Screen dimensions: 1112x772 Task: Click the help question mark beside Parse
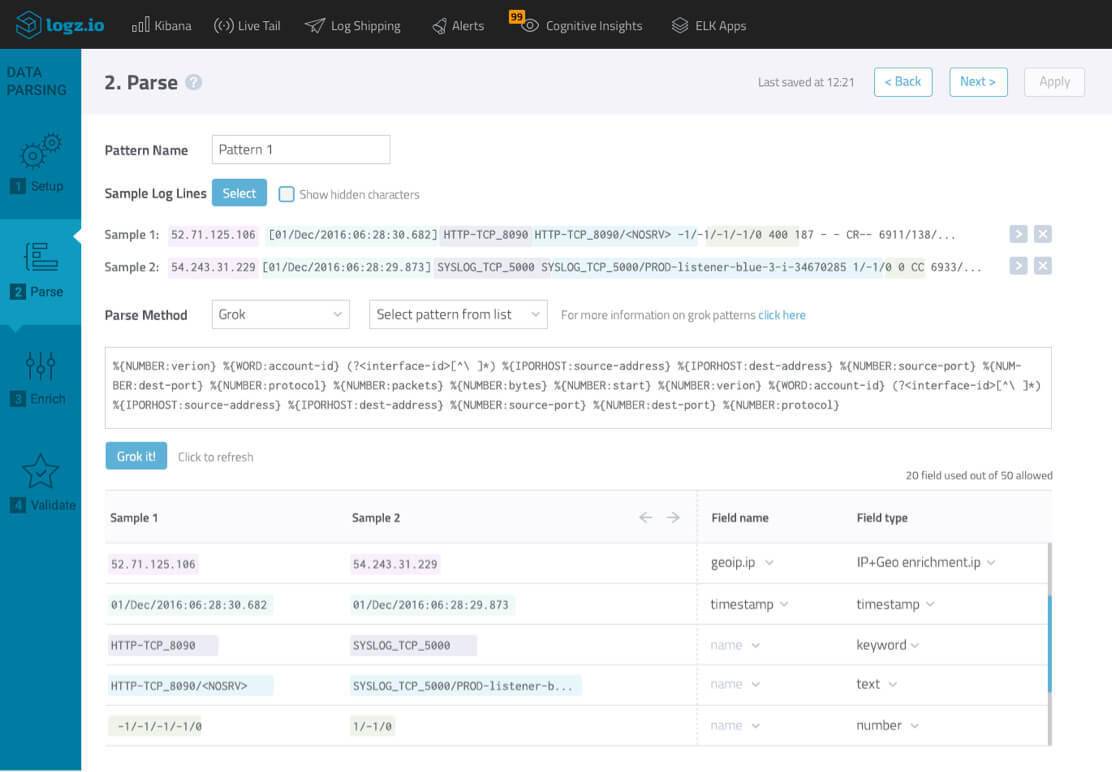194,82
